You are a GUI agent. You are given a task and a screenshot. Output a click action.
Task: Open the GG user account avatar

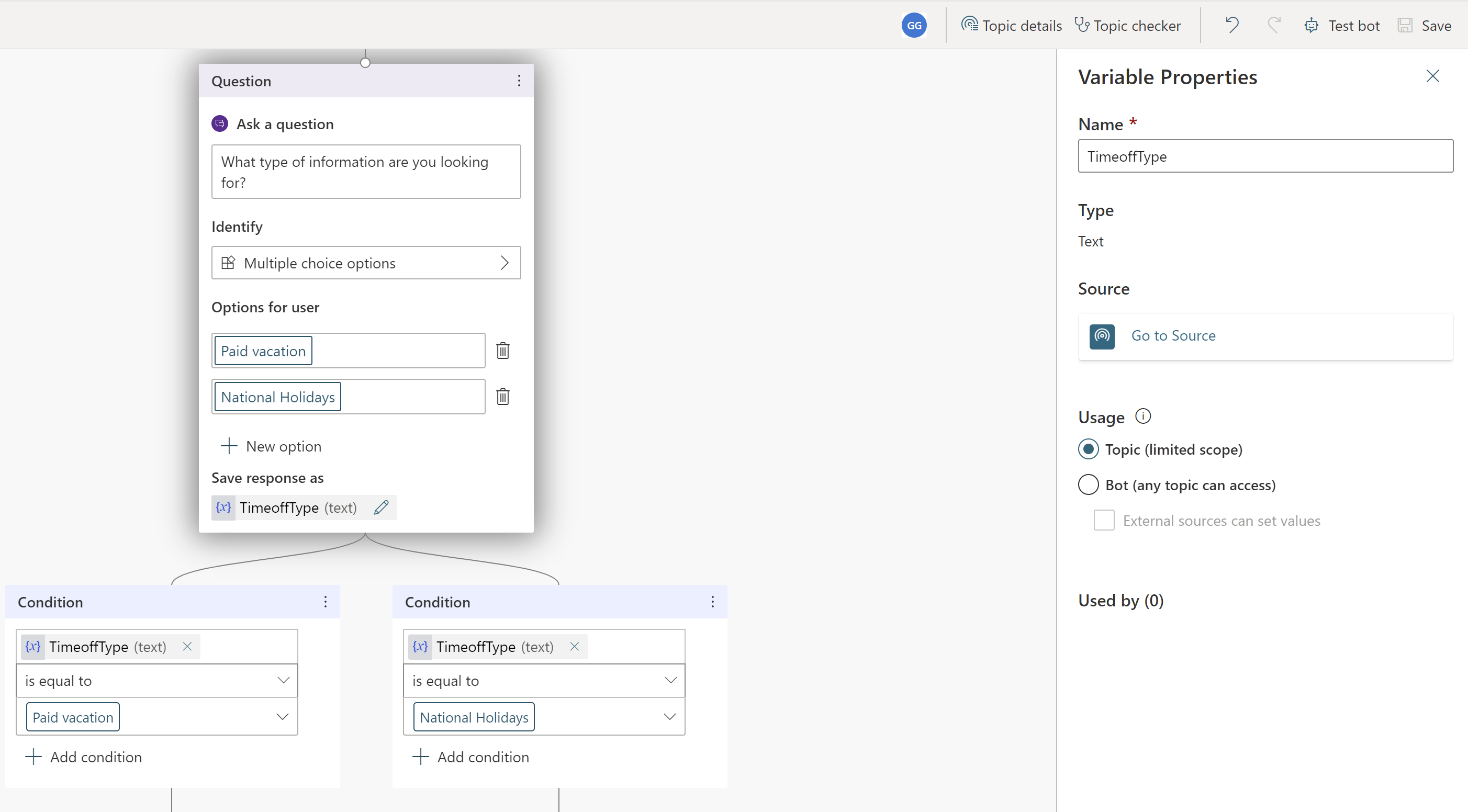[914, 26]
